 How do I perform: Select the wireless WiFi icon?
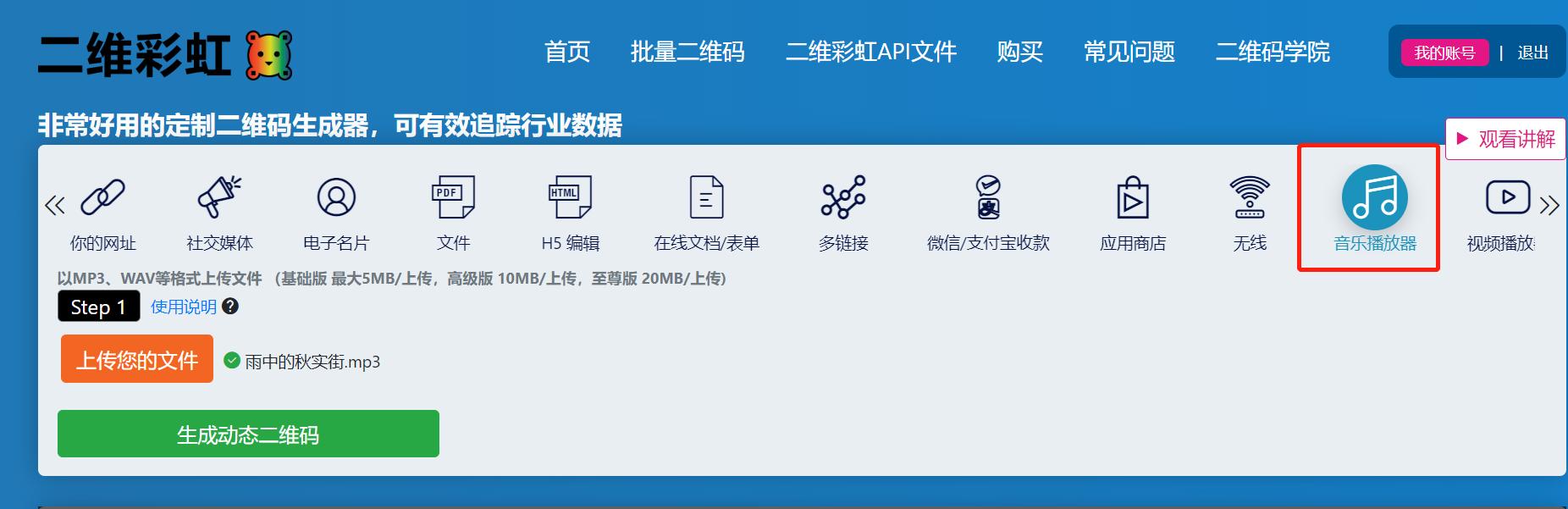tap(1250, 199)
